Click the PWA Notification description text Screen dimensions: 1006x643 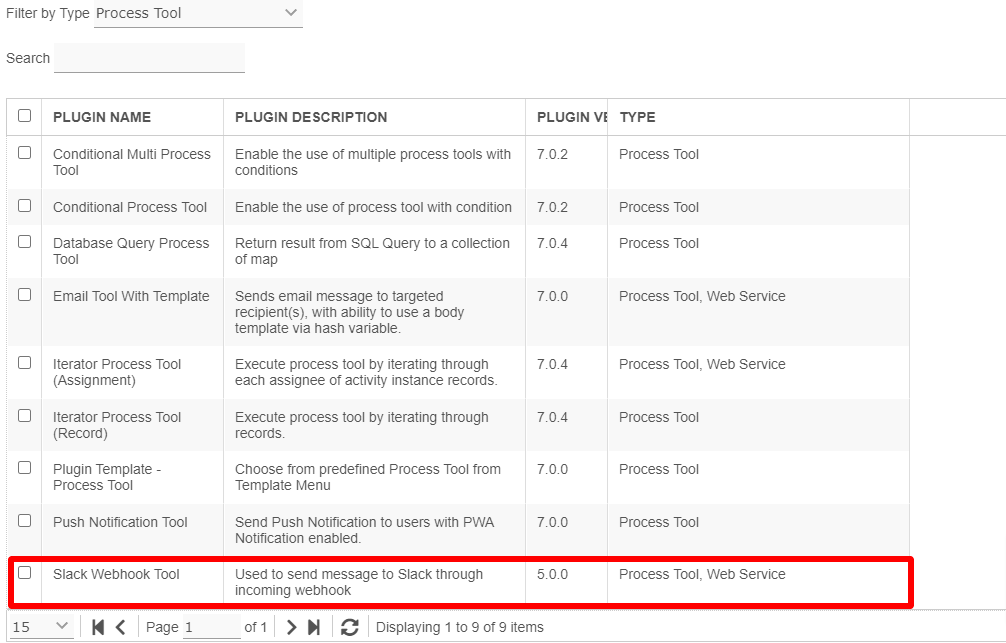pos(364,530)
